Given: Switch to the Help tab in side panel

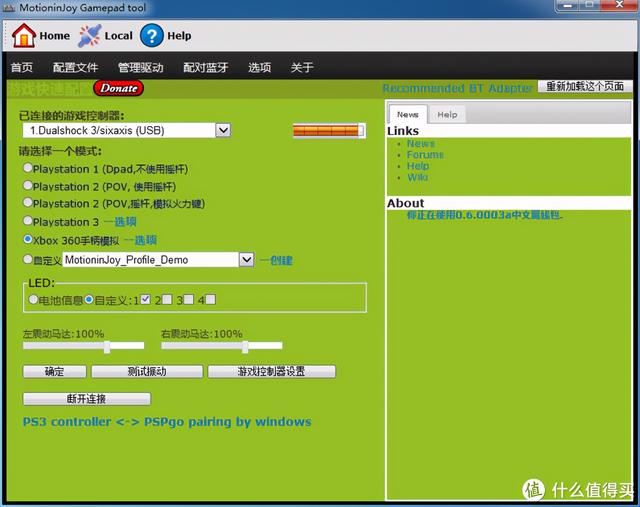Looking at the screenshot, I should coord(447,115).
